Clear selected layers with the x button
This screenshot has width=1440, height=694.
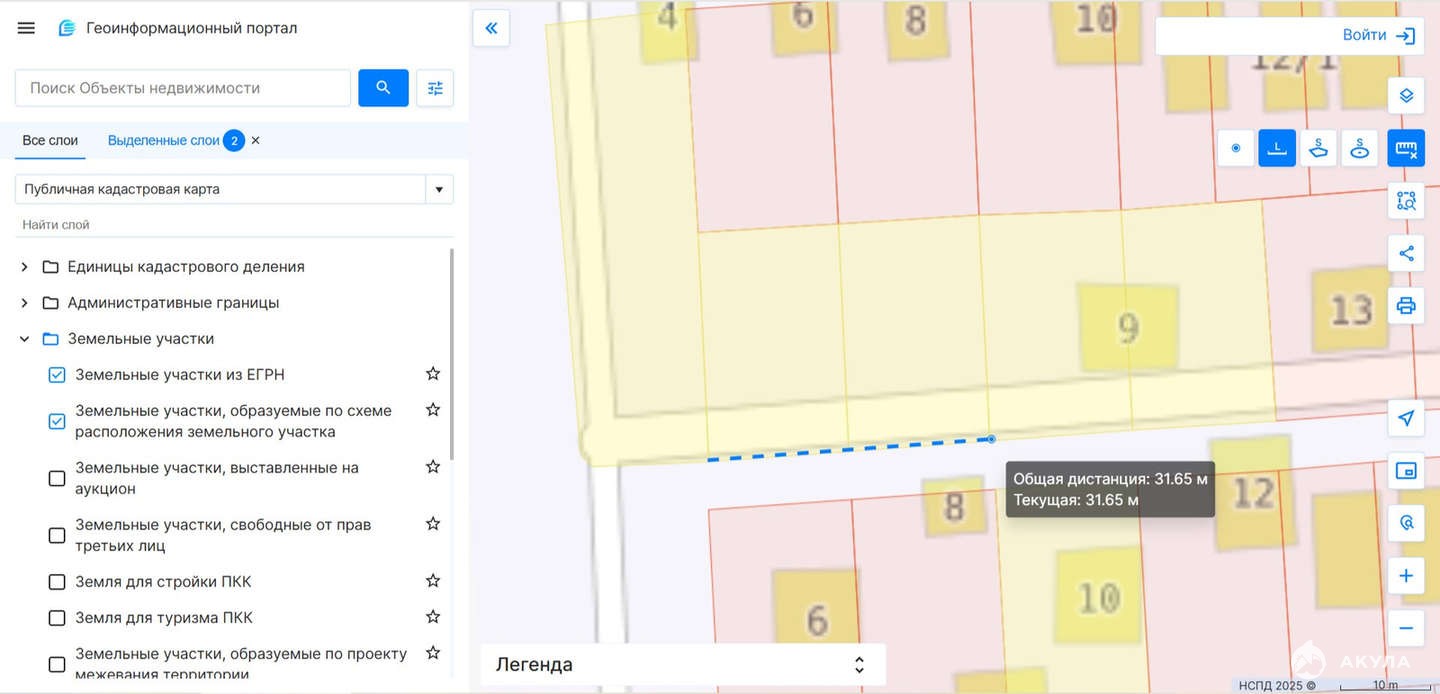(x=256, y=141)
